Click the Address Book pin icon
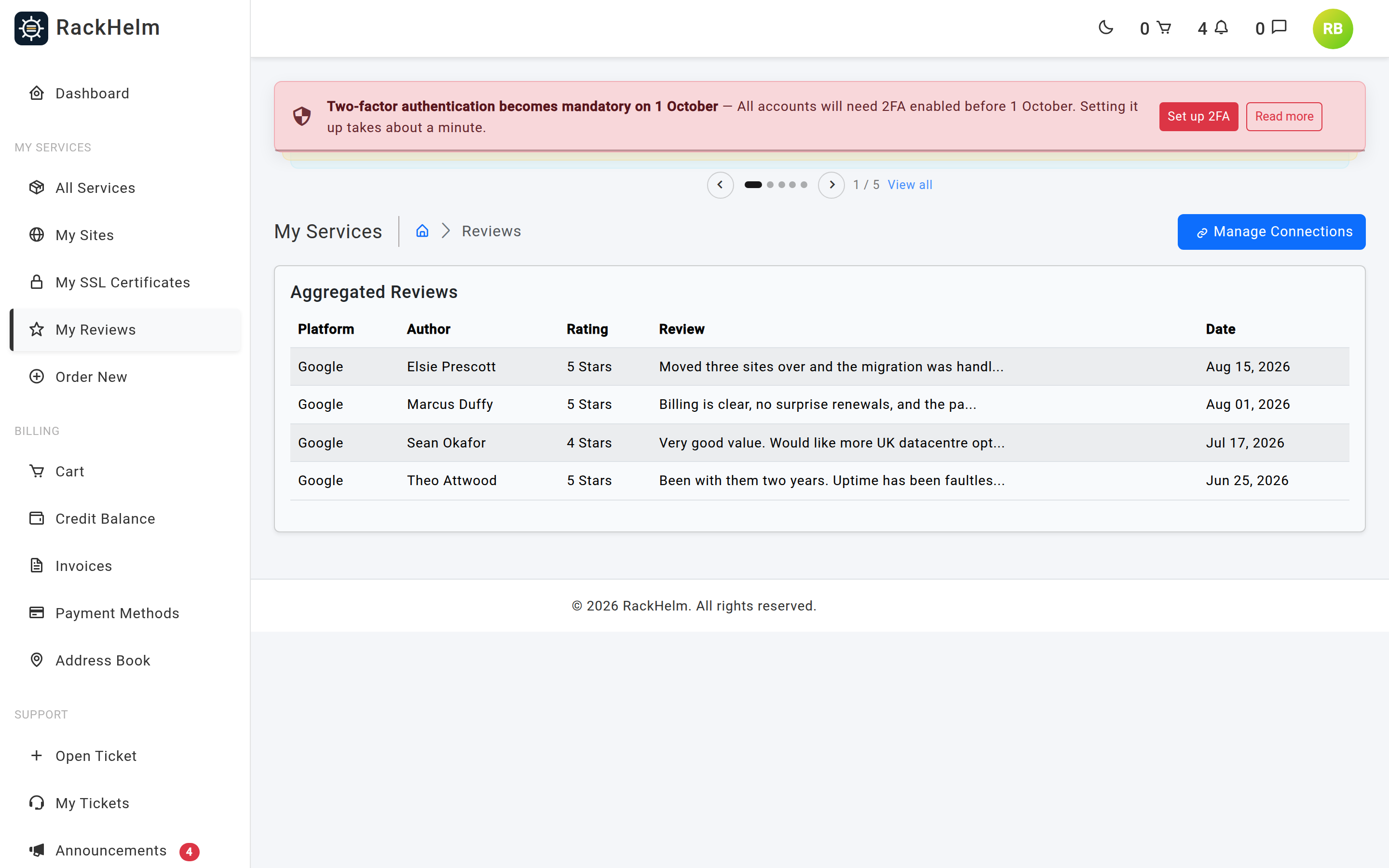 37,660
